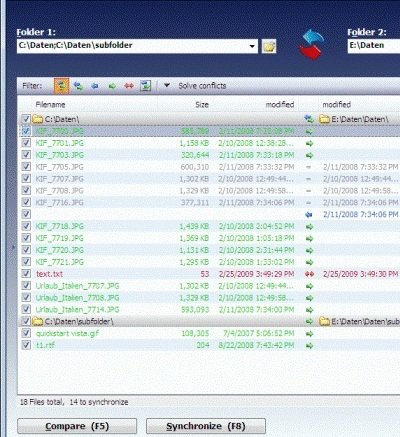This screenshot has width=400, height=437.
Task: Open the dropdown arrow beside Solve conflicts
Action: [167, 86]
